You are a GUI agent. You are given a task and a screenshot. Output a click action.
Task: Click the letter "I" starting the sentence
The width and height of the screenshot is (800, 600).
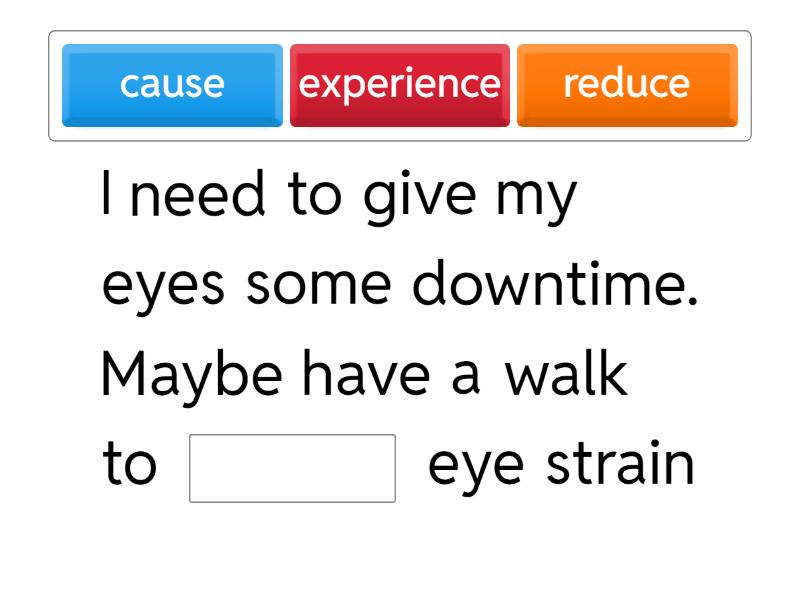pos(105,194)
